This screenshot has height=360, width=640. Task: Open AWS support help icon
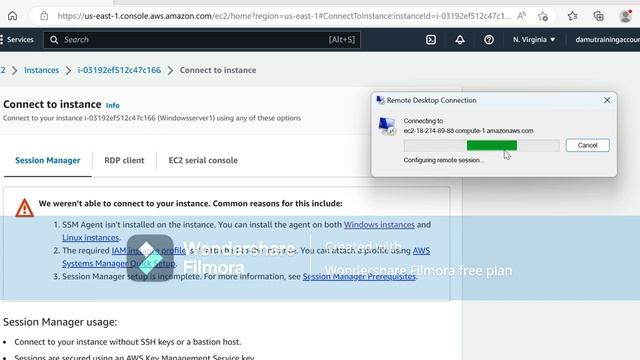(x=489, y=40)
